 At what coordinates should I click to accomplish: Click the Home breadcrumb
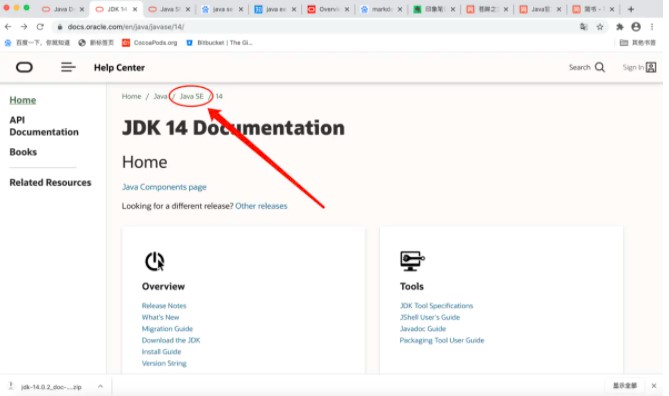tap(131, 96)
